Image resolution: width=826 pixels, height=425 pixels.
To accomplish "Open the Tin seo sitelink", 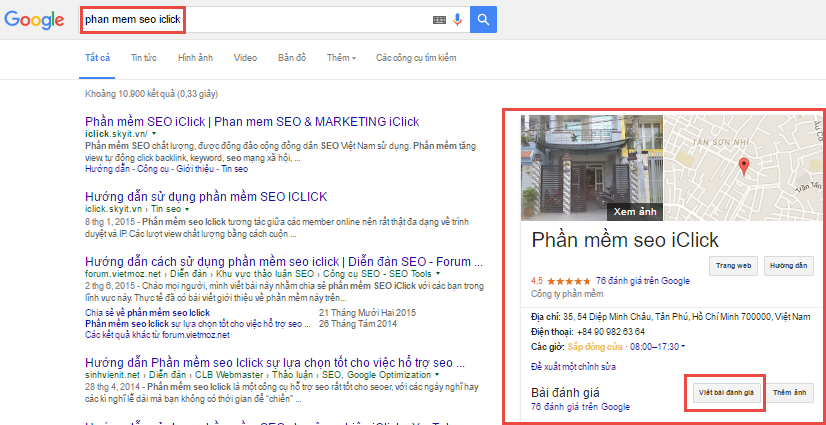I will tap(233, 169).
